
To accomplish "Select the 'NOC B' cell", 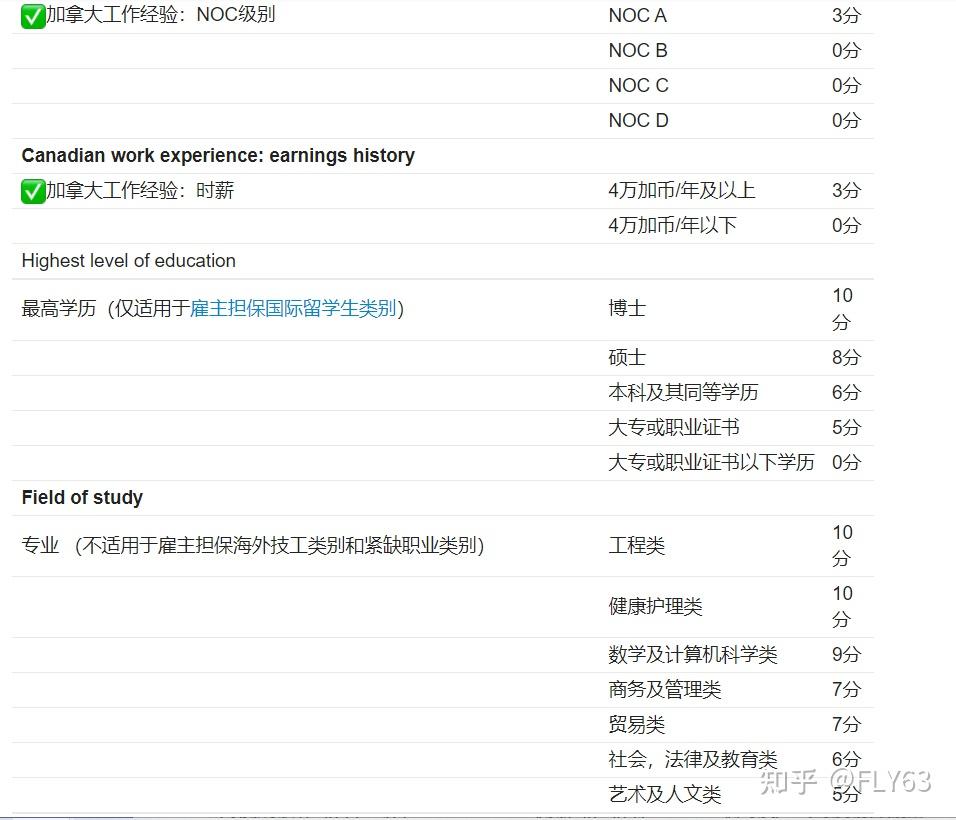I will [x=638, y=51].
